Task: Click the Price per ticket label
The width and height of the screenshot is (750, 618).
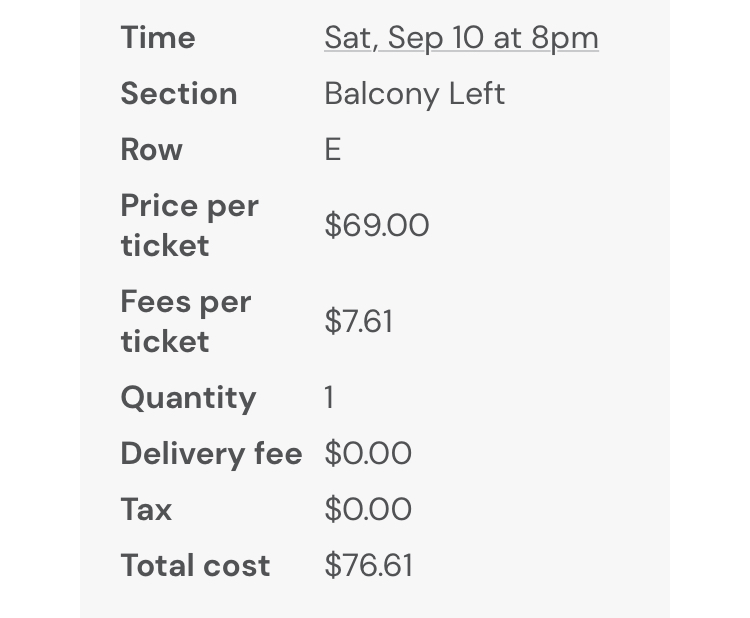Action: (189, 226)
